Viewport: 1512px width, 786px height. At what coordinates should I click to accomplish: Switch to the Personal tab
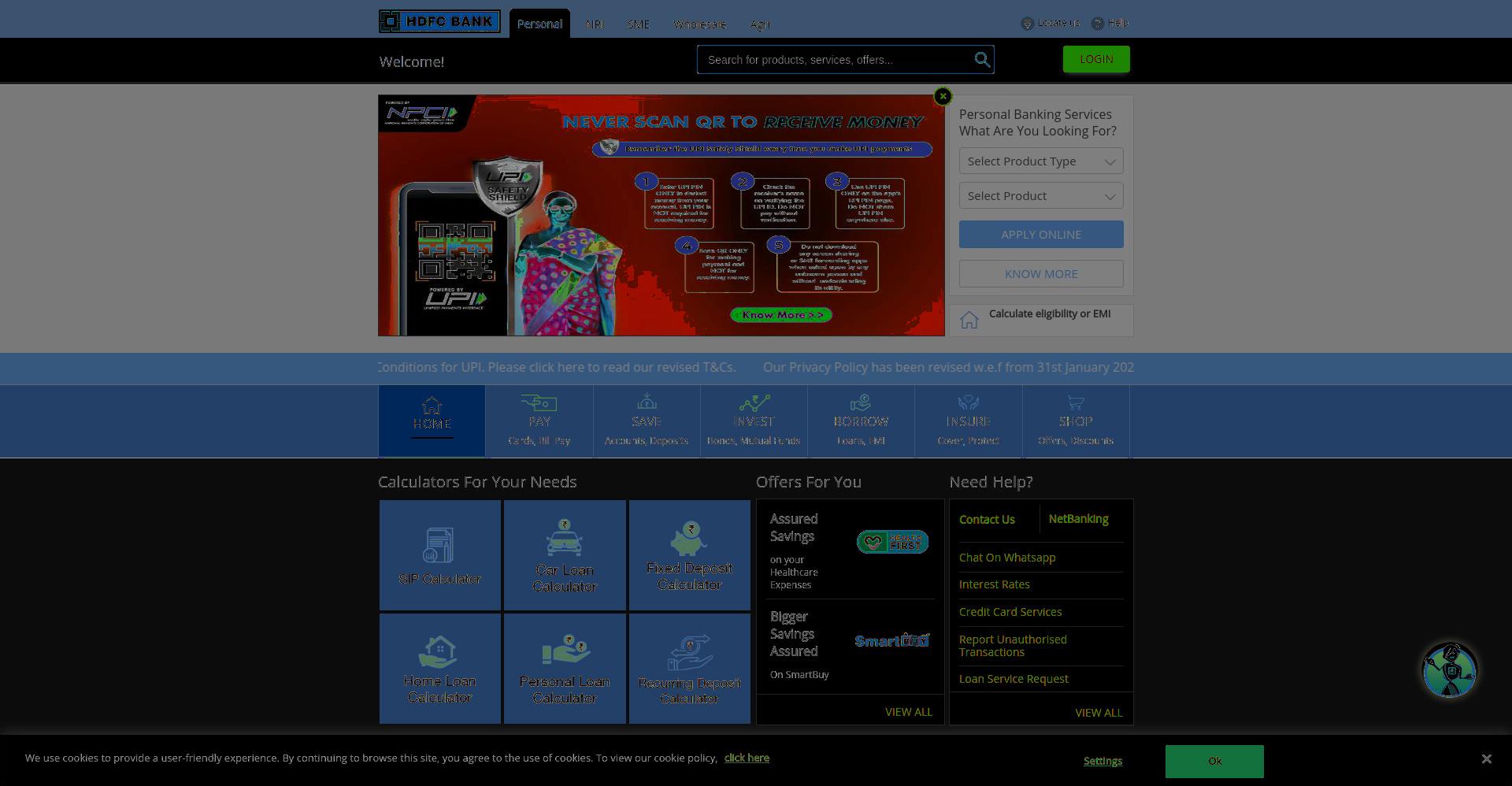click(539, 24)
